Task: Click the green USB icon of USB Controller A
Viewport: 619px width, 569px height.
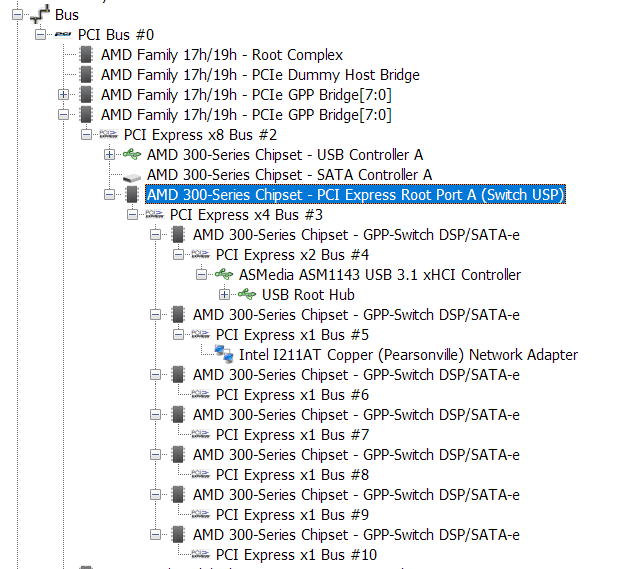Action: [x=132, y=154]
